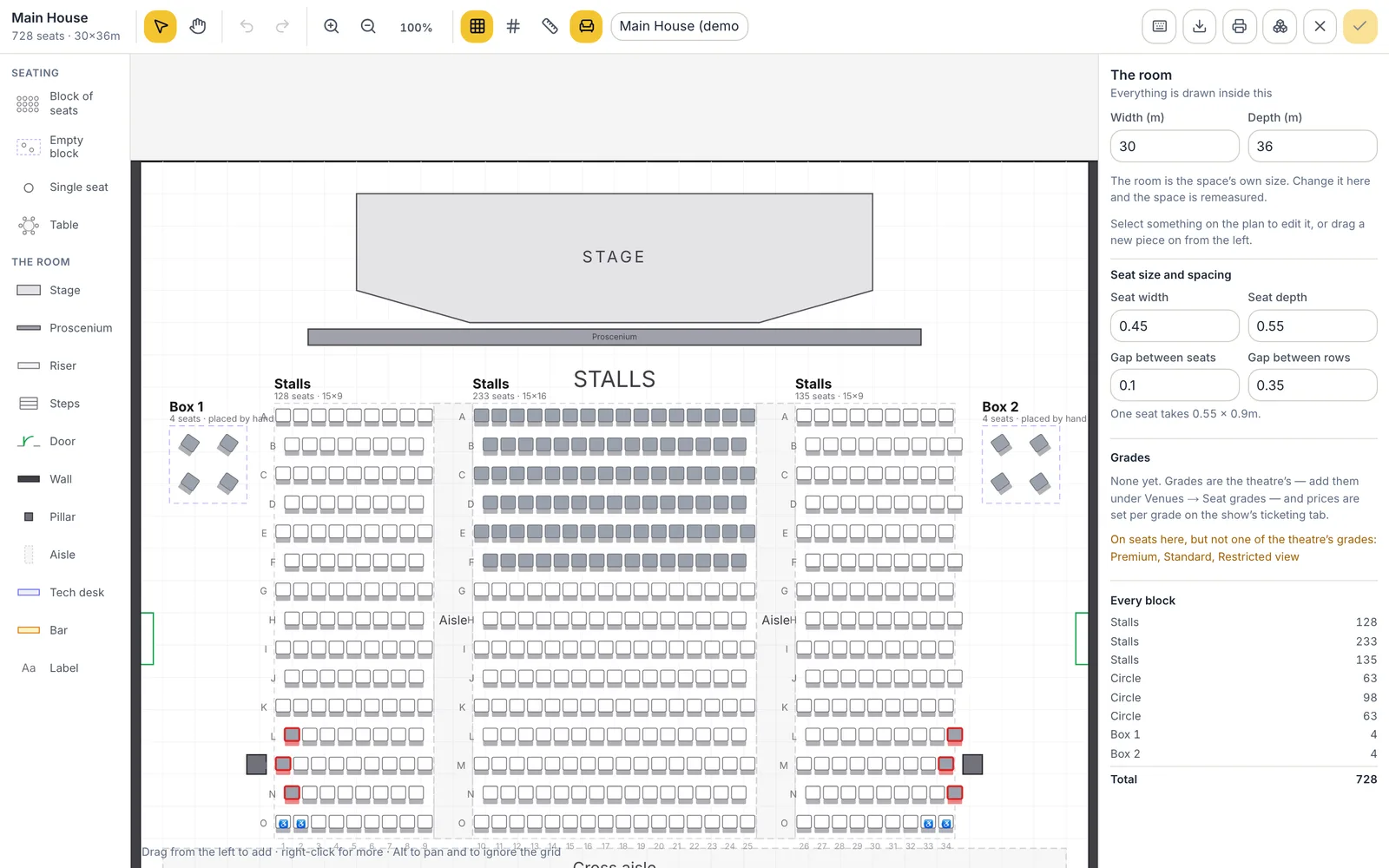Edit the Main House name field

tap(679, 26)
